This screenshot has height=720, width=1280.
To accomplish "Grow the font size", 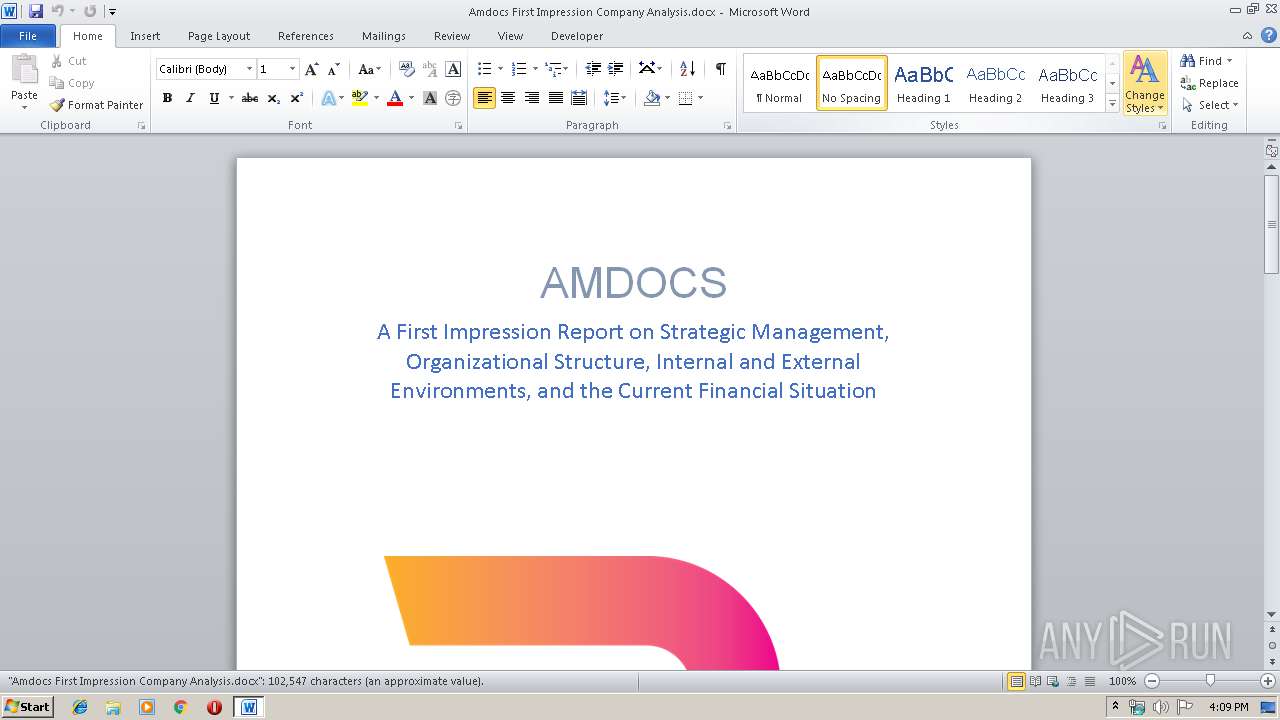I will click(312, 69).
